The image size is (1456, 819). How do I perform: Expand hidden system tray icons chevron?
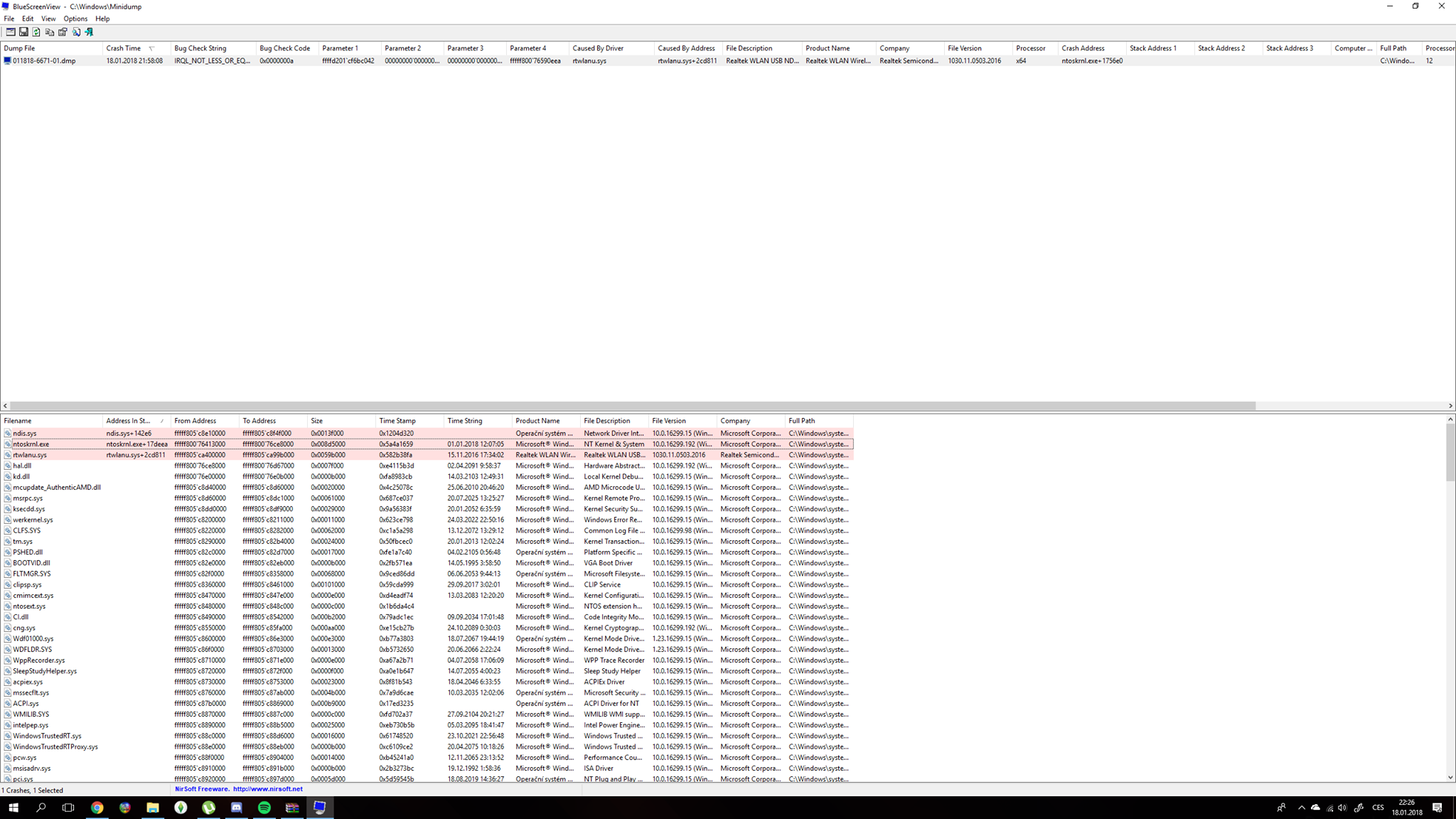point(1301,808)
